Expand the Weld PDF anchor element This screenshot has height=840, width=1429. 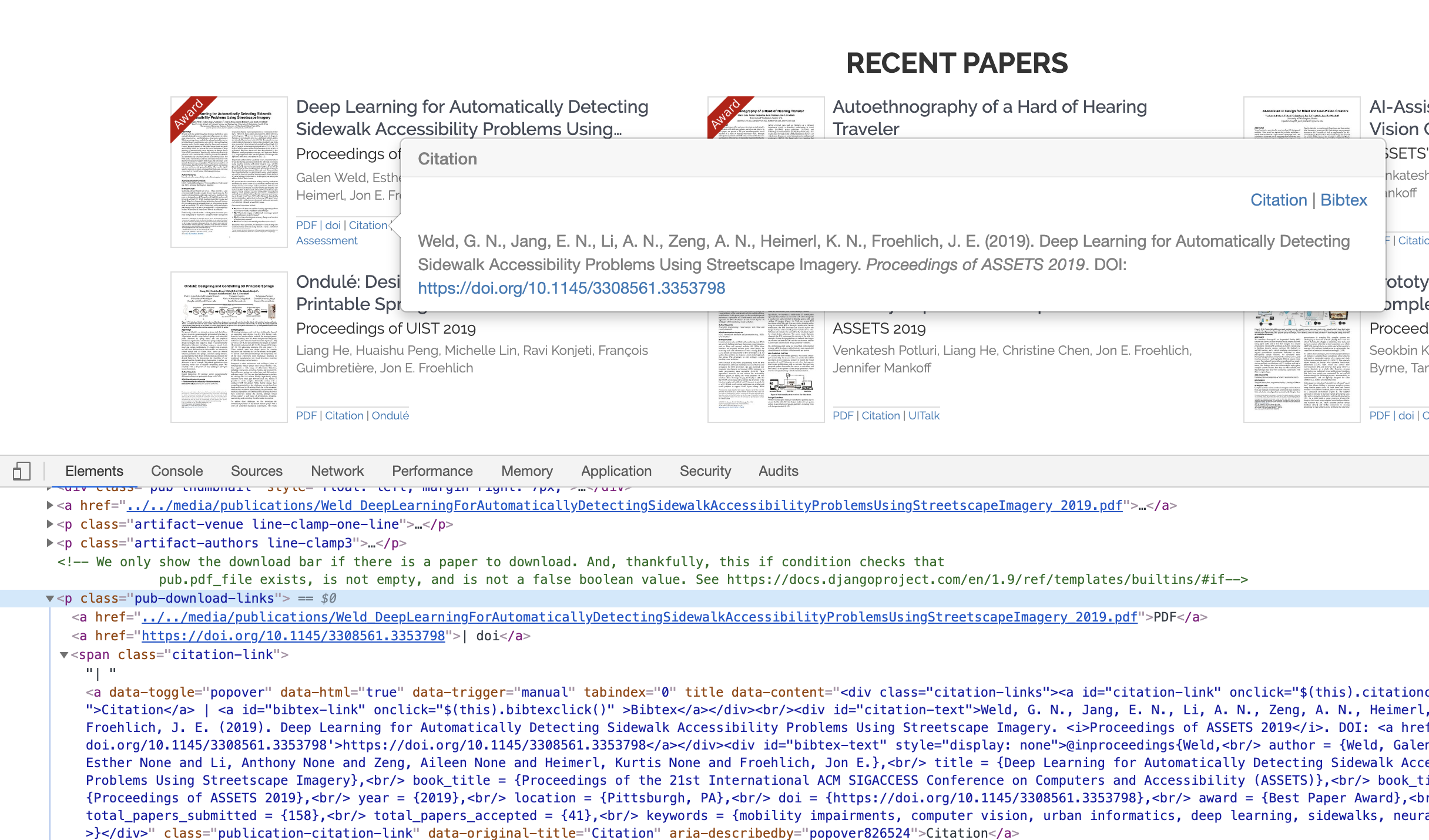pyautogui.click(x=50, y=505)
